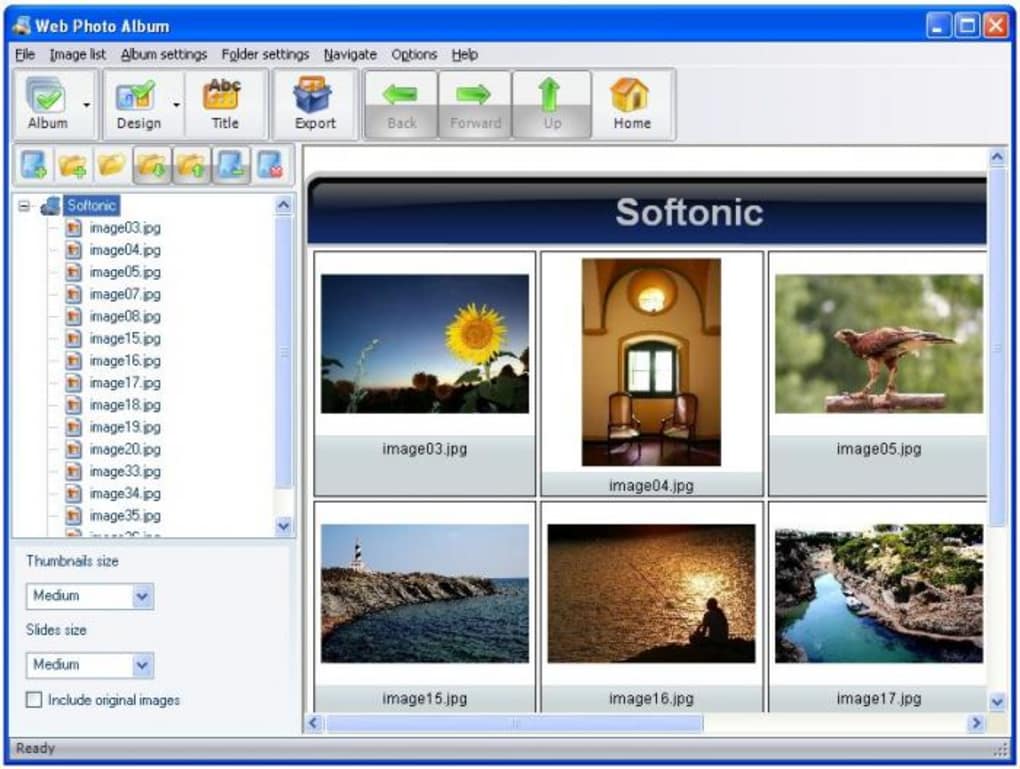1020x769 pixels.
Task: Select image05.jpg in the file tree
Action: pos(125,272)
